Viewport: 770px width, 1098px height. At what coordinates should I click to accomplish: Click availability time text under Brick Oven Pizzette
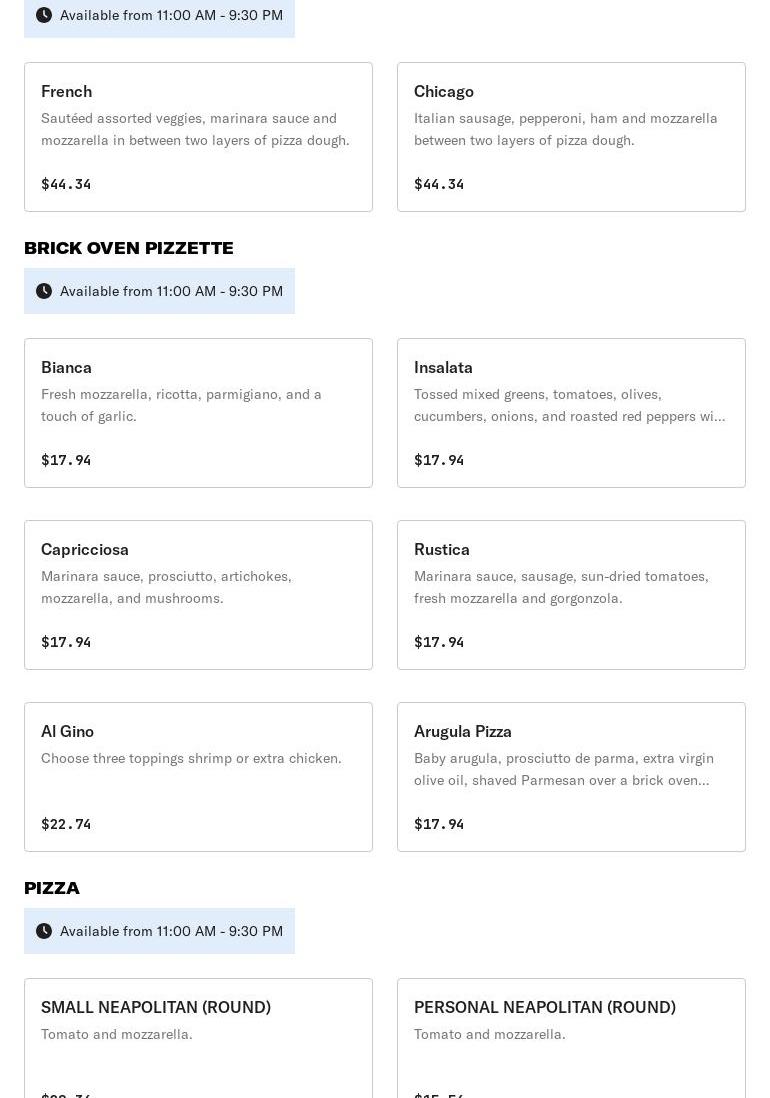pyautogui.click(x=171, y=291)
